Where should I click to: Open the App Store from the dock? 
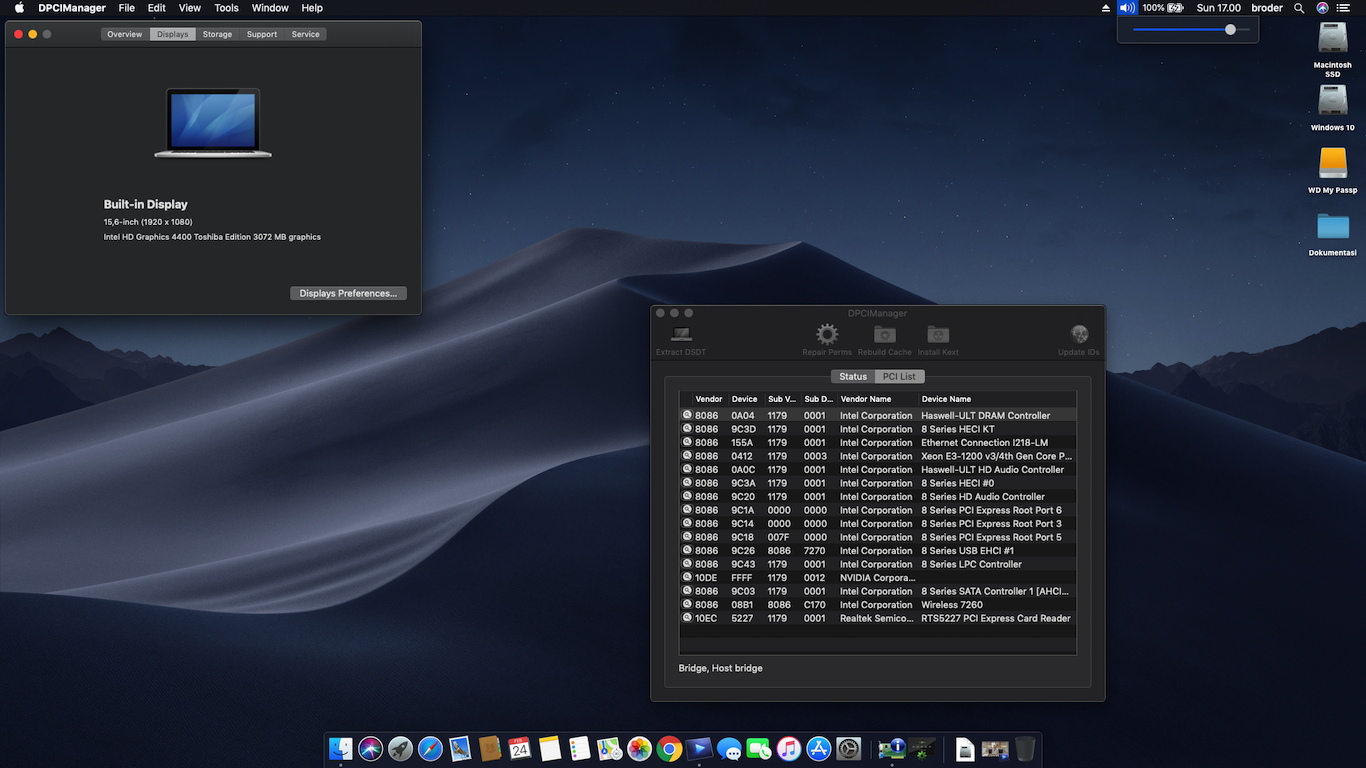point(819,748)
